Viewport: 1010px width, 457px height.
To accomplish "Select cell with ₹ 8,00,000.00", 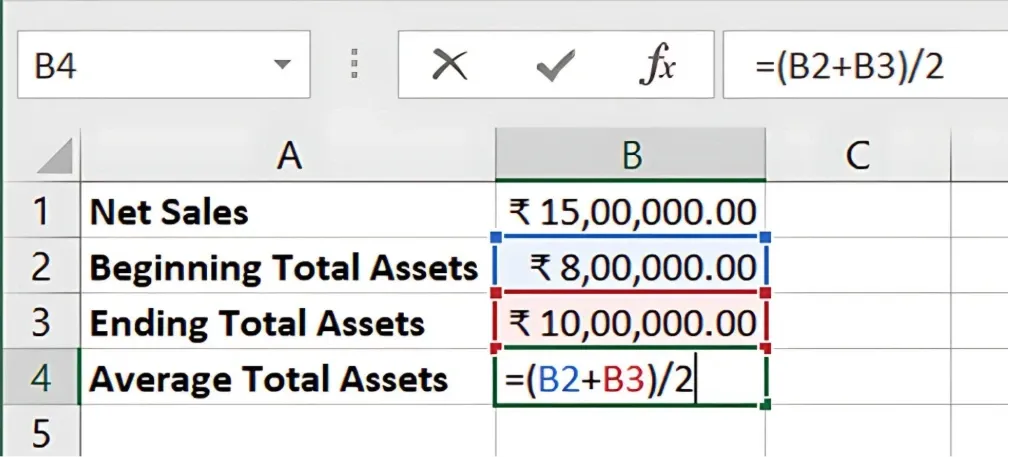I will click(x=631, y=268).
